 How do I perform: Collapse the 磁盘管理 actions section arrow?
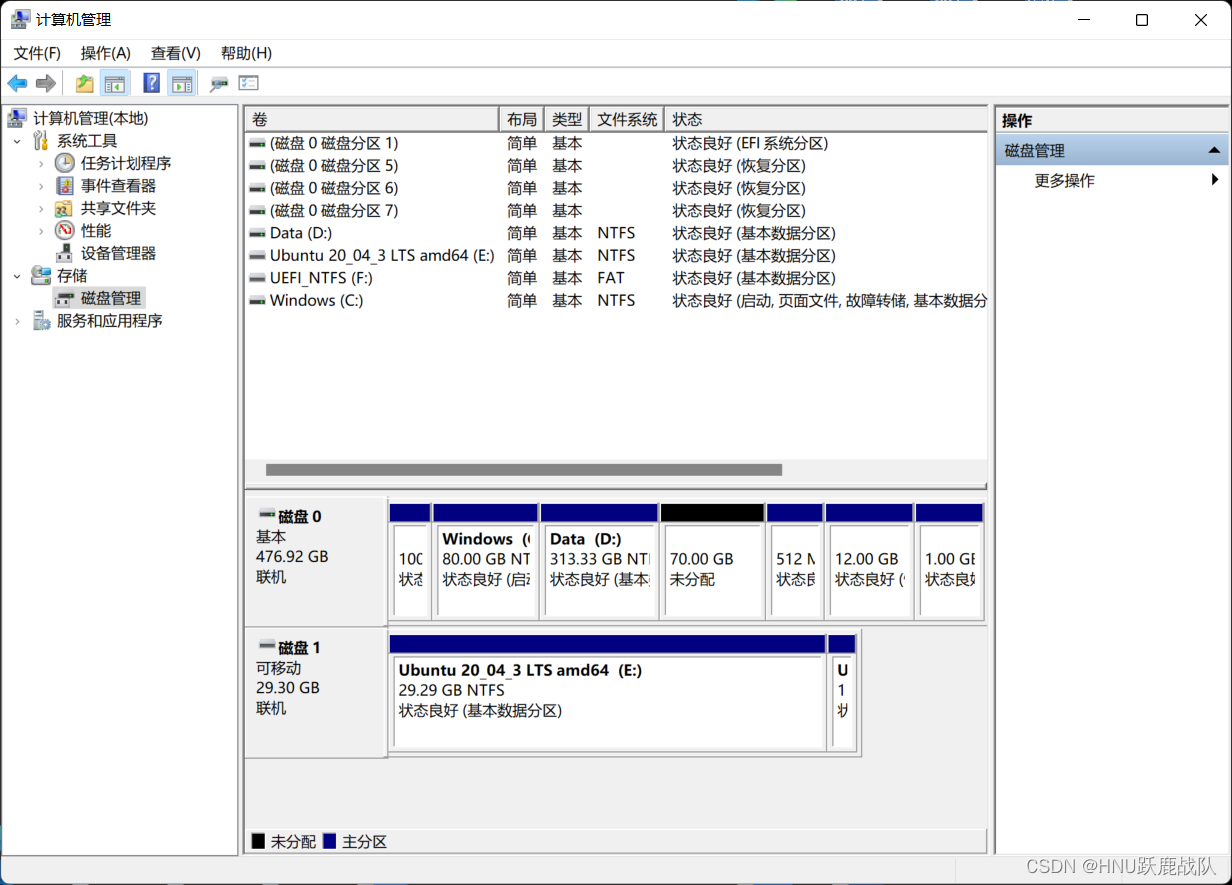point(1214,150)
